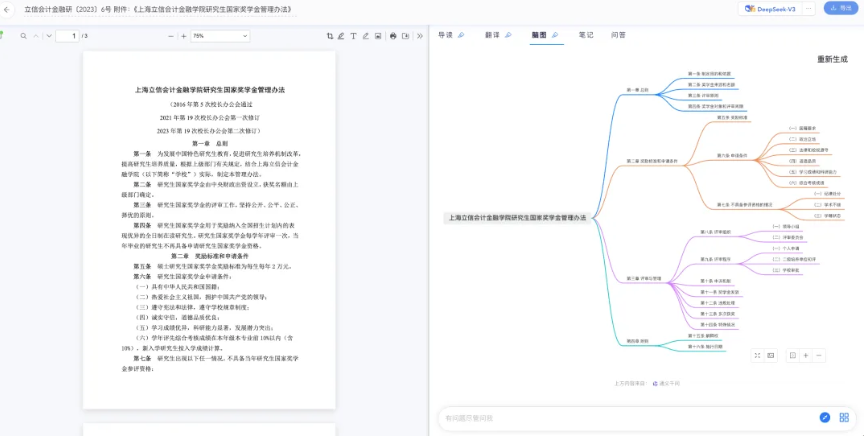Expand more tools with double-chevron icon
Screen dimensions: 865x438
click(x=418, y=36)
